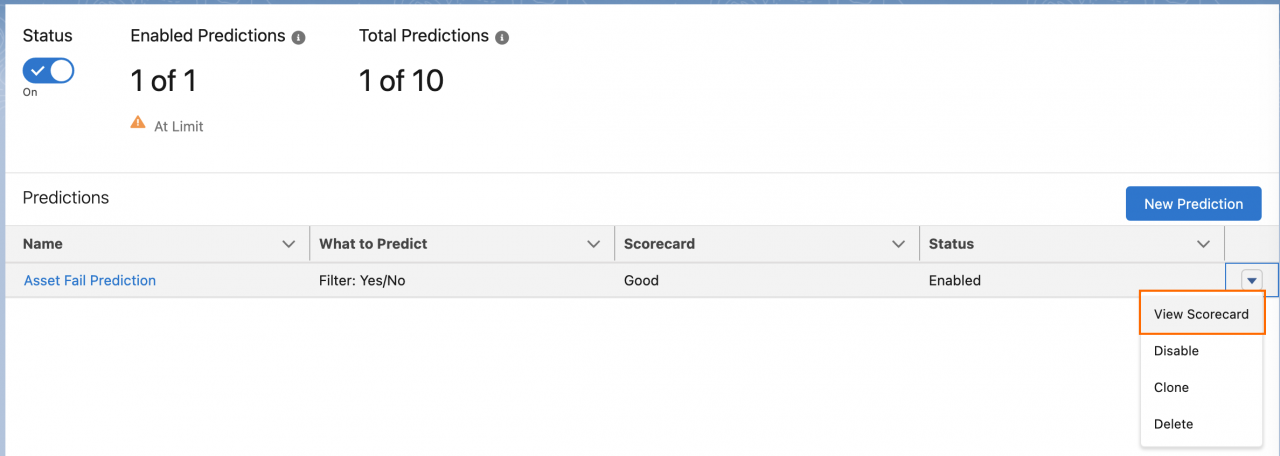
Task: Collapse the Asset Fail Prediction row actions menu
Action: (1251, 281)
